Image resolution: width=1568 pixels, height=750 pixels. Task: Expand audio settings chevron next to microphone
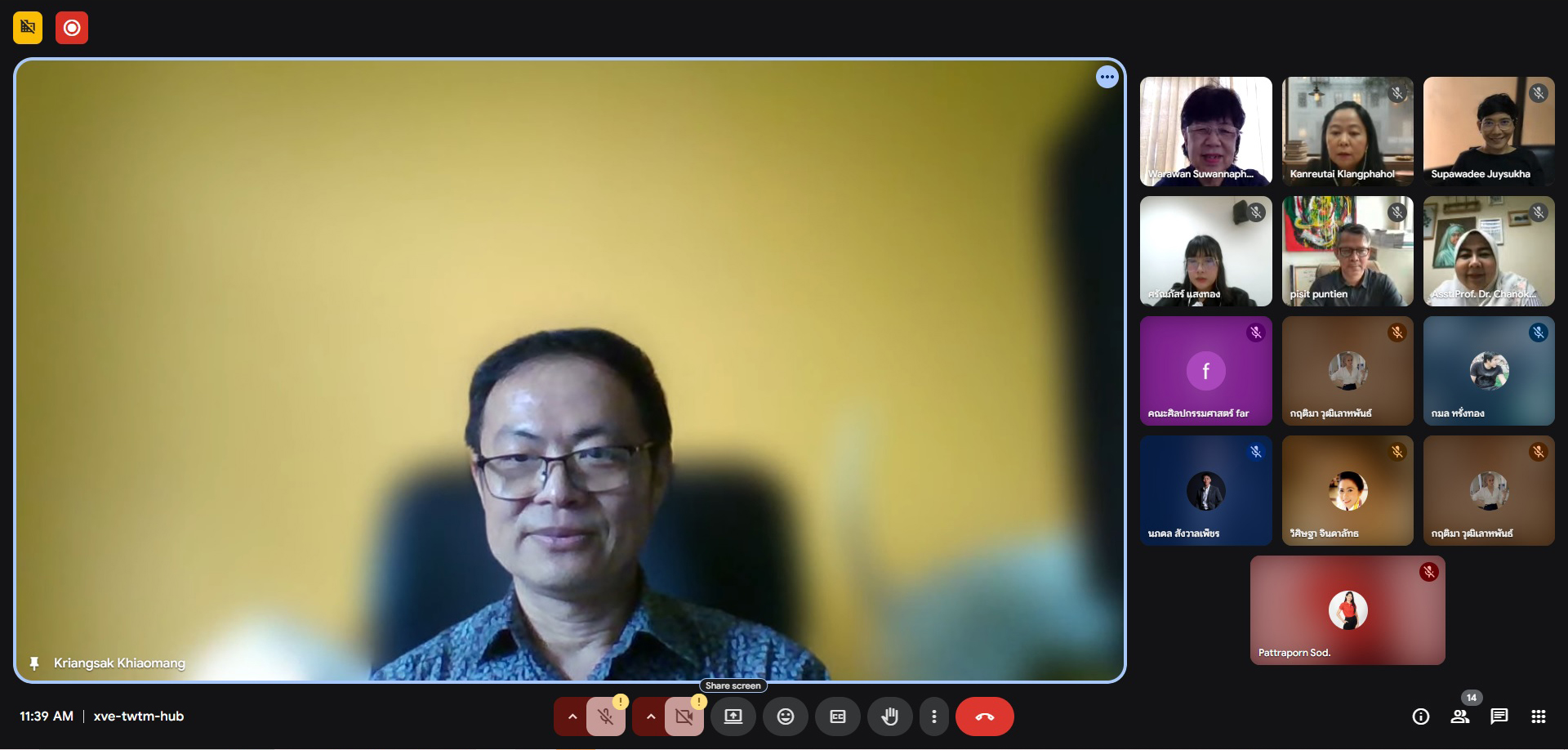(x=572, y=717)
